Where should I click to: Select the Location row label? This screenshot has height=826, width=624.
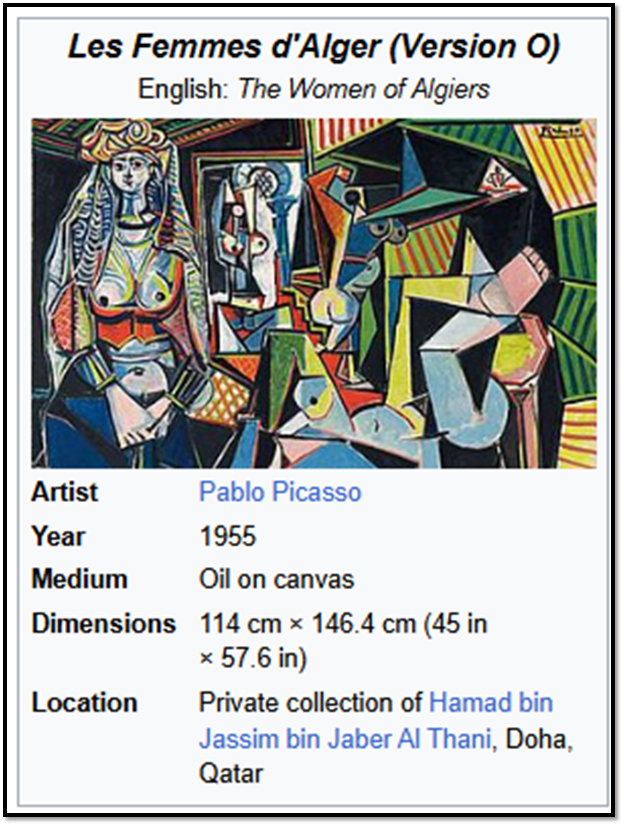click(x=84, y=702)
